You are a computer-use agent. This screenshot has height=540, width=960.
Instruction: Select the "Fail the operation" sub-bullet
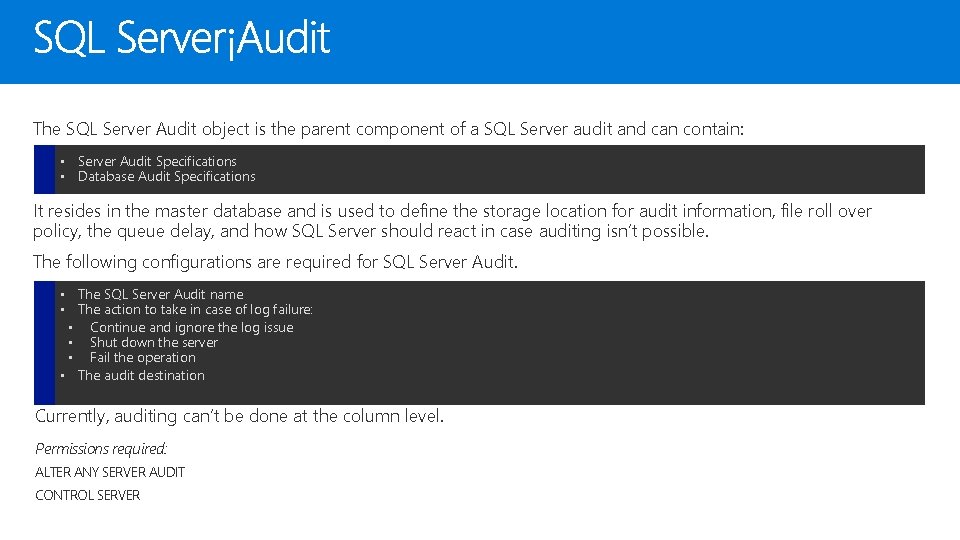click(x=142, y=357)
